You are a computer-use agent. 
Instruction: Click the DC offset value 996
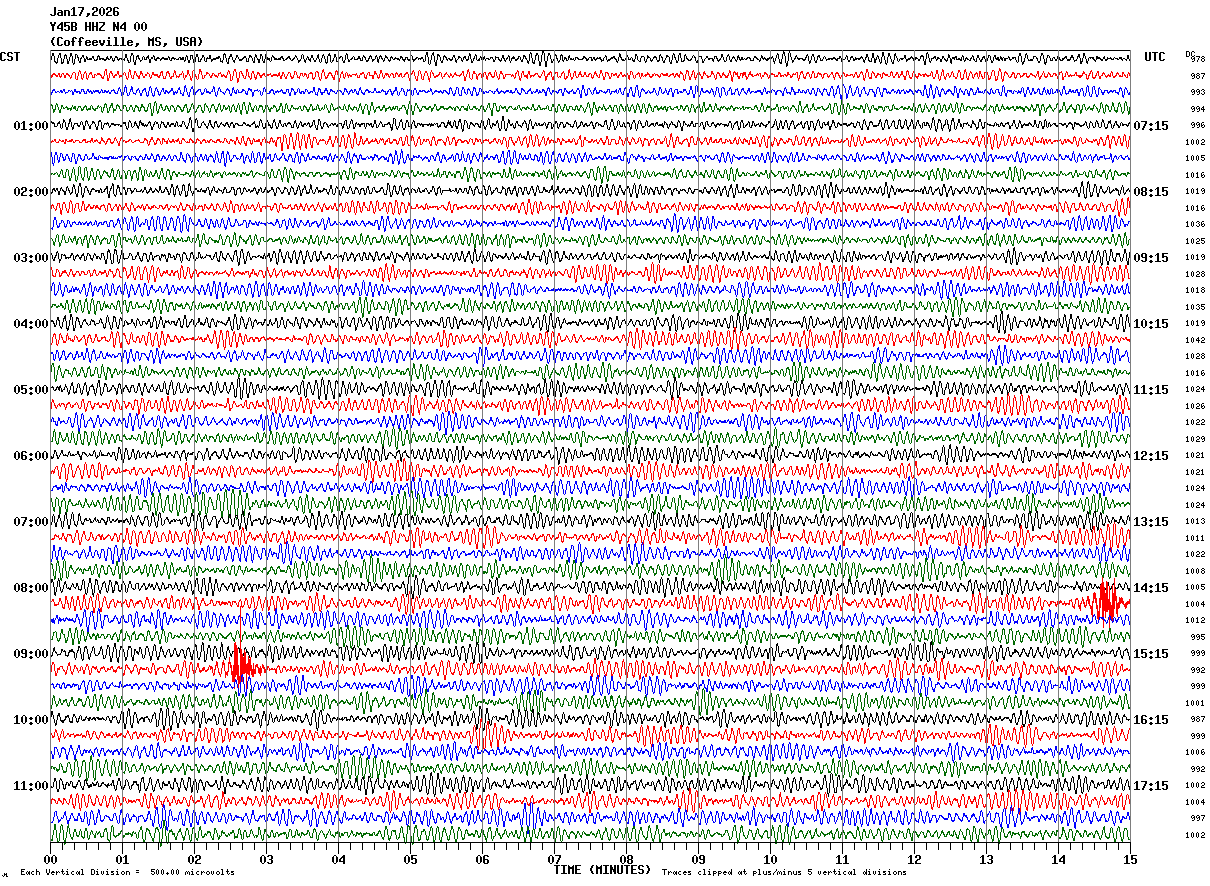1198,126
